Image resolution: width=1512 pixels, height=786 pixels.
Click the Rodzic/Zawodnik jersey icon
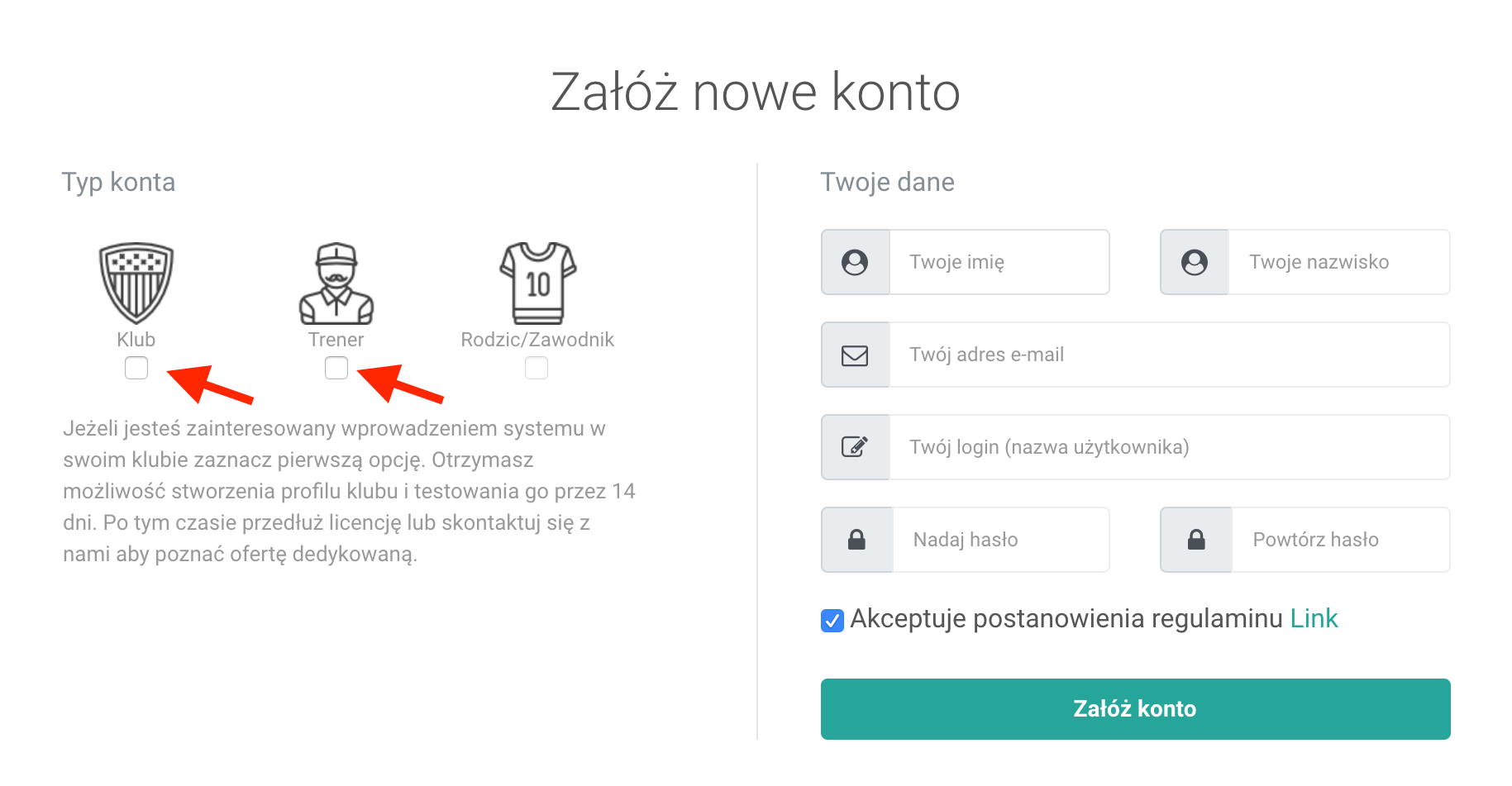(x=537, y=283)
